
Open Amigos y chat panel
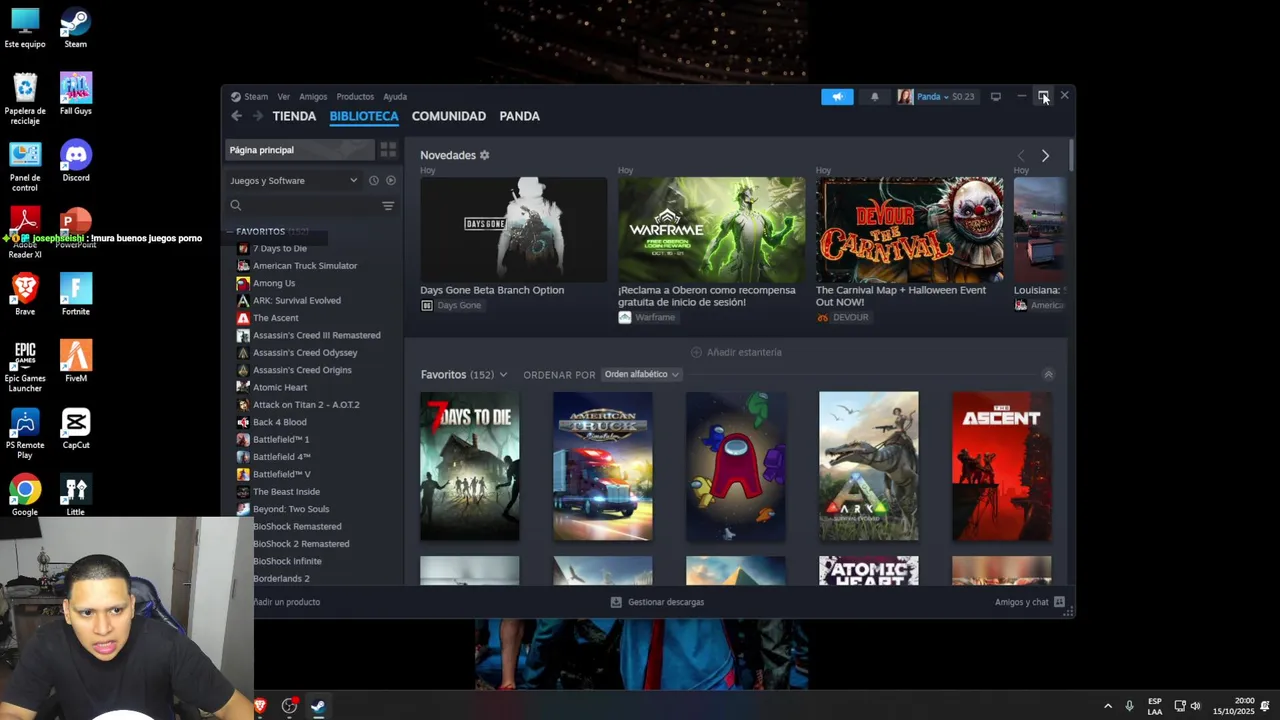pos(1029,602)
